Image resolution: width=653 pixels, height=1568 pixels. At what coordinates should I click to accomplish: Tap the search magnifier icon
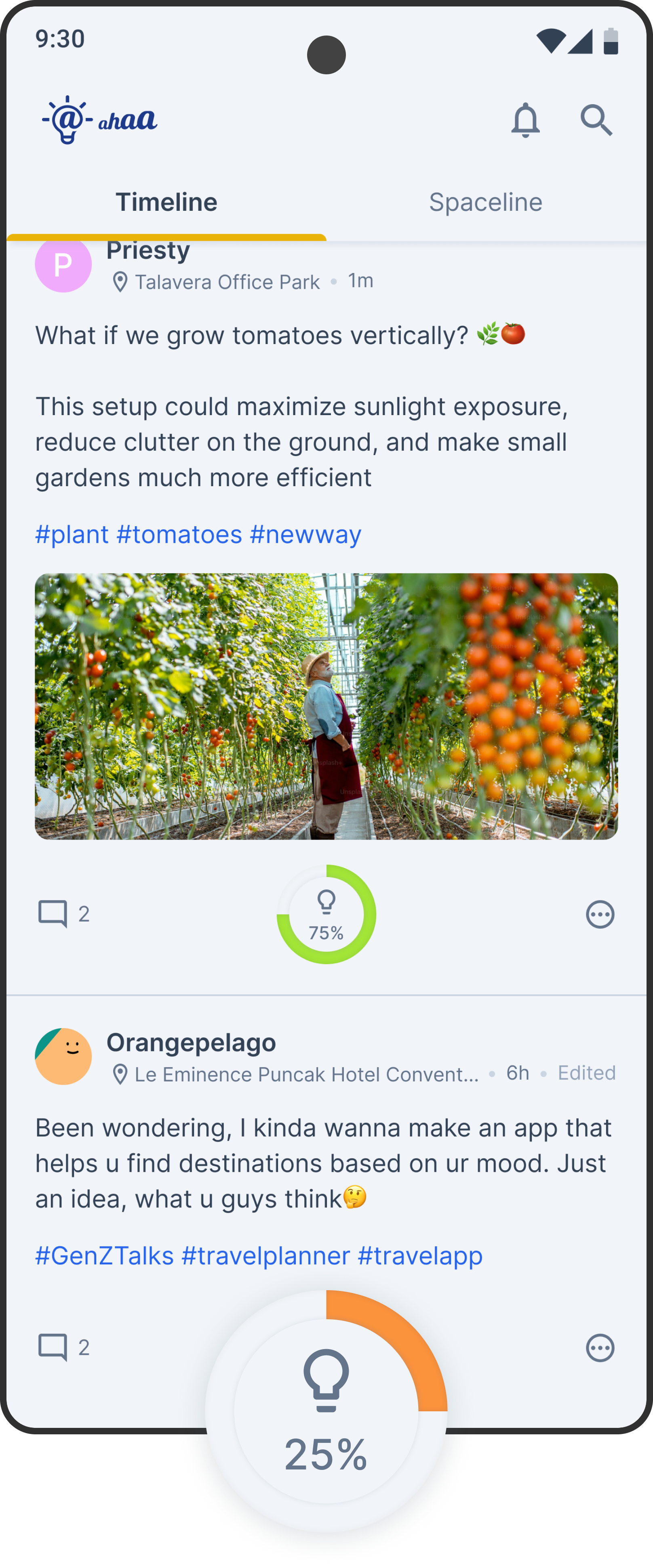click(x=596, y=120)
